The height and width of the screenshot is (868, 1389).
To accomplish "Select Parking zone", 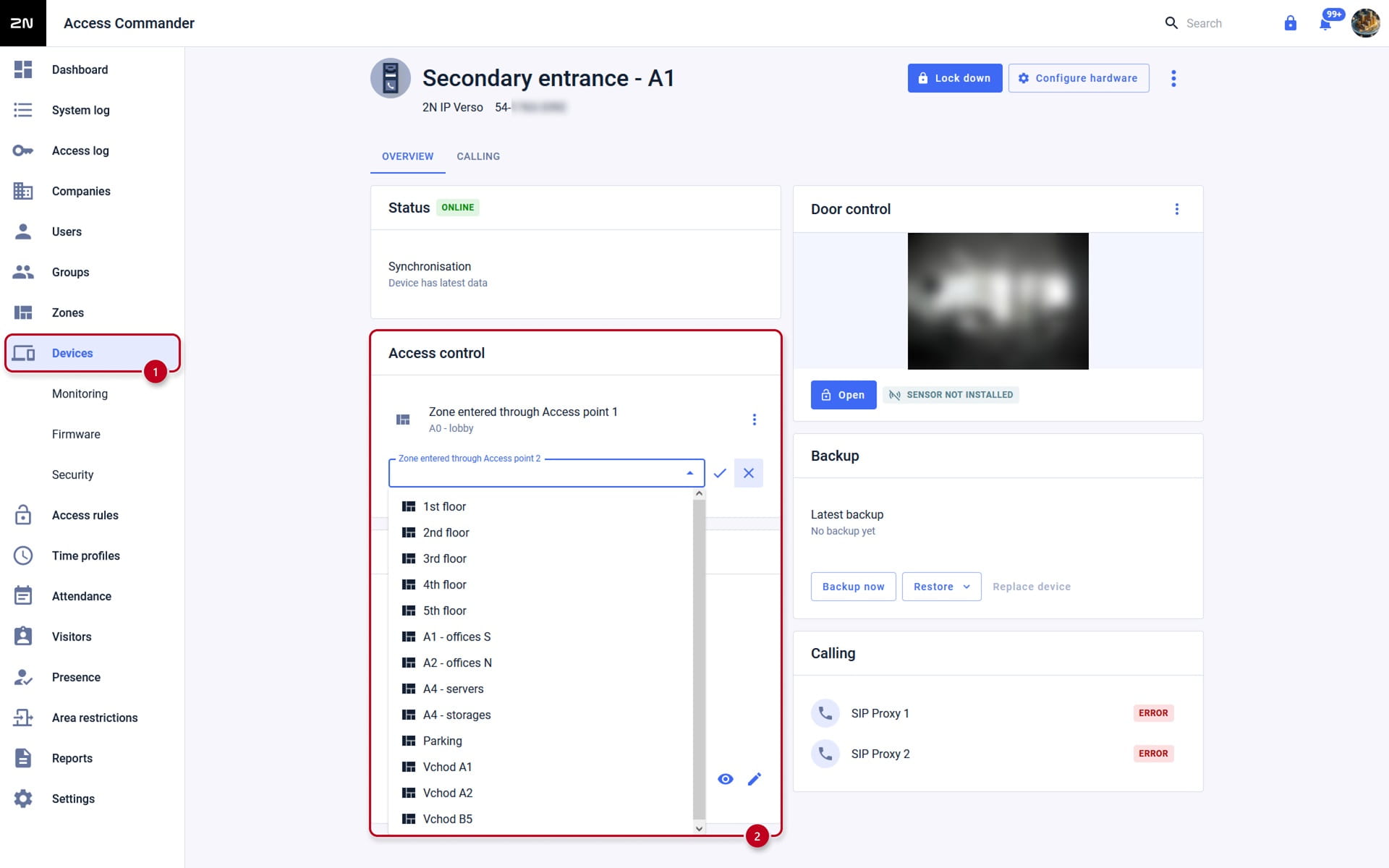I will click(540, 741).
